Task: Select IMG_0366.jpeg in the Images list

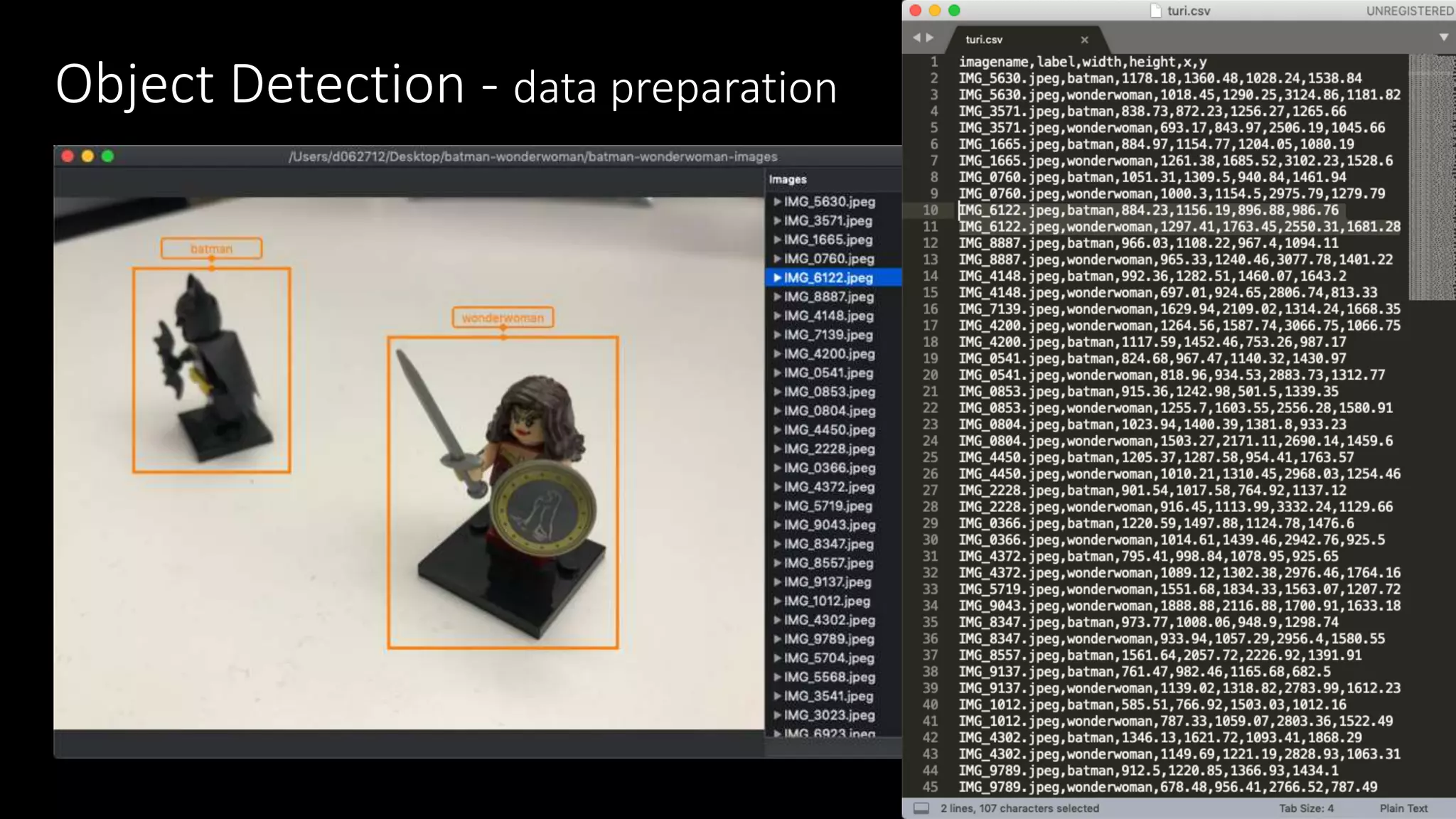Action: click(x=830, y=468)
